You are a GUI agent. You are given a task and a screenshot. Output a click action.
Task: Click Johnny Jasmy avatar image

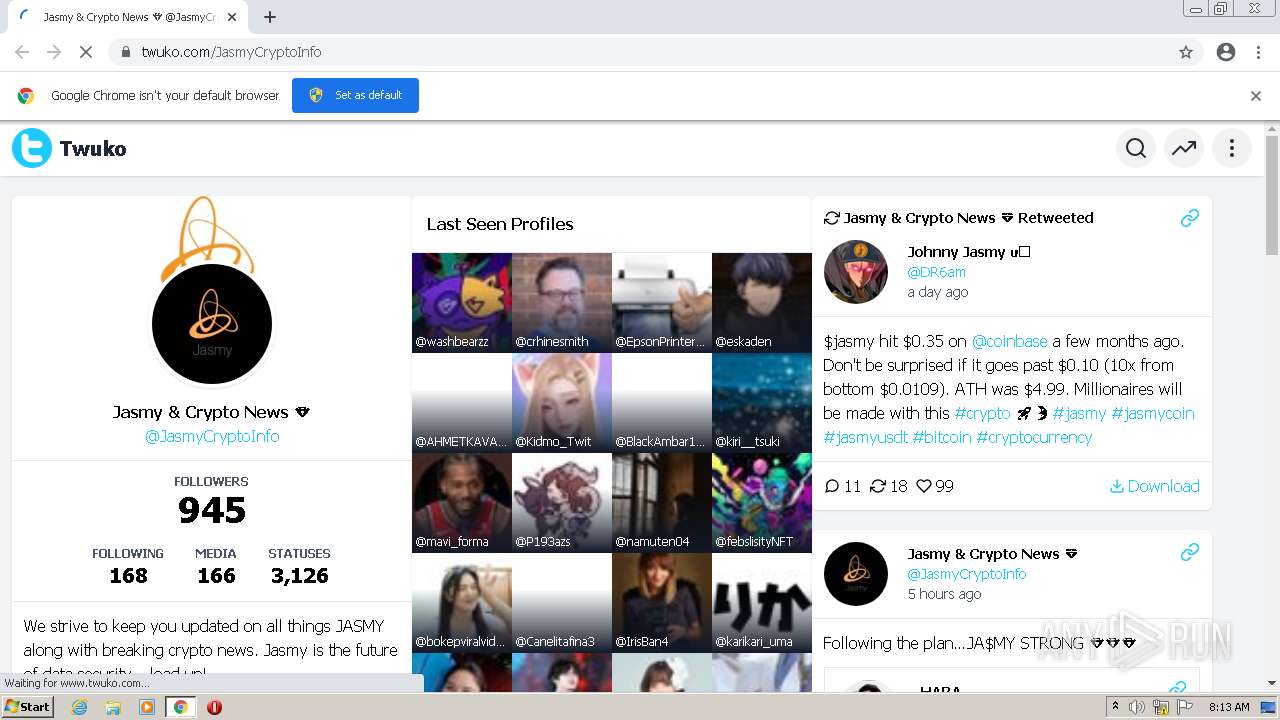(856, 272)
